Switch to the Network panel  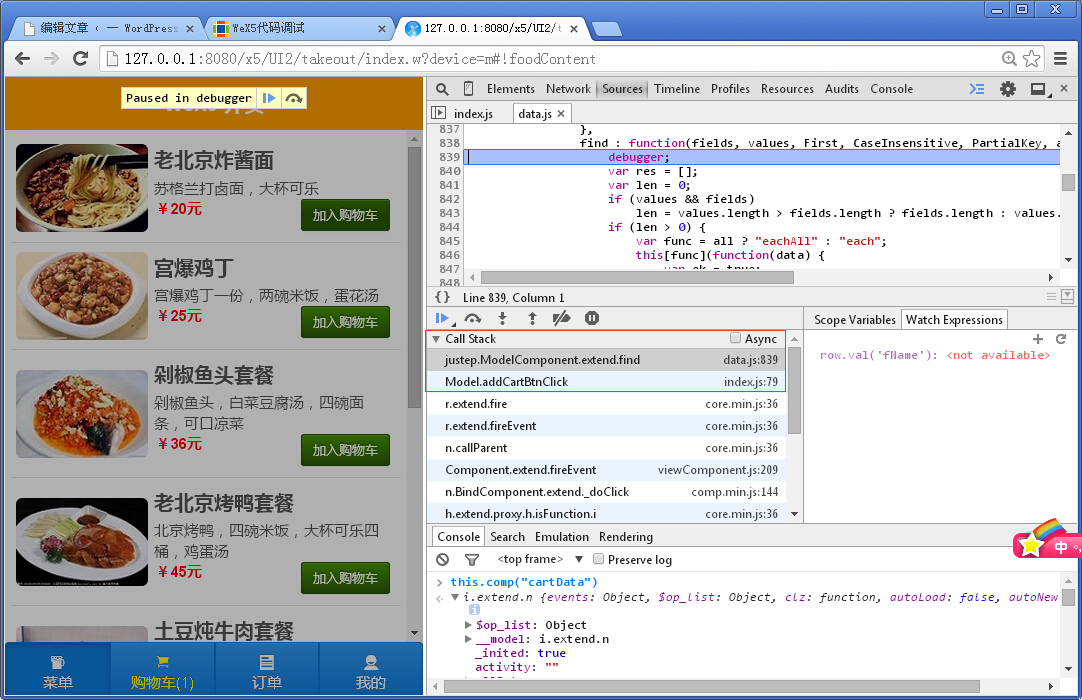pos(568,88)
